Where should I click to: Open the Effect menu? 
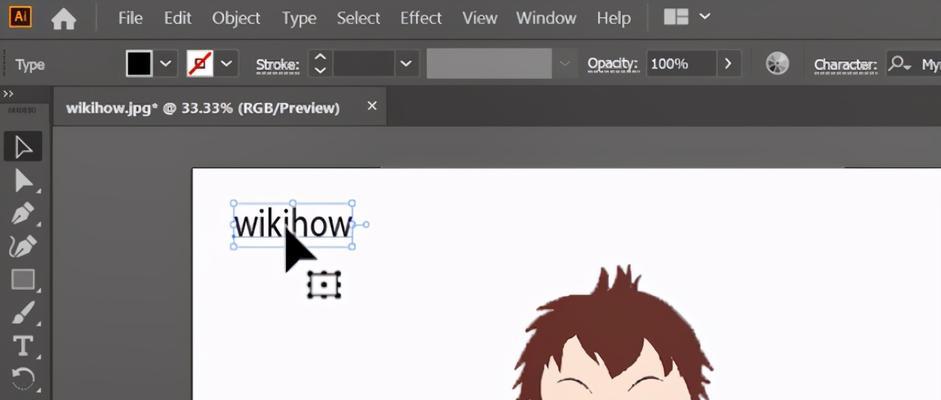[x=421, y=19]
